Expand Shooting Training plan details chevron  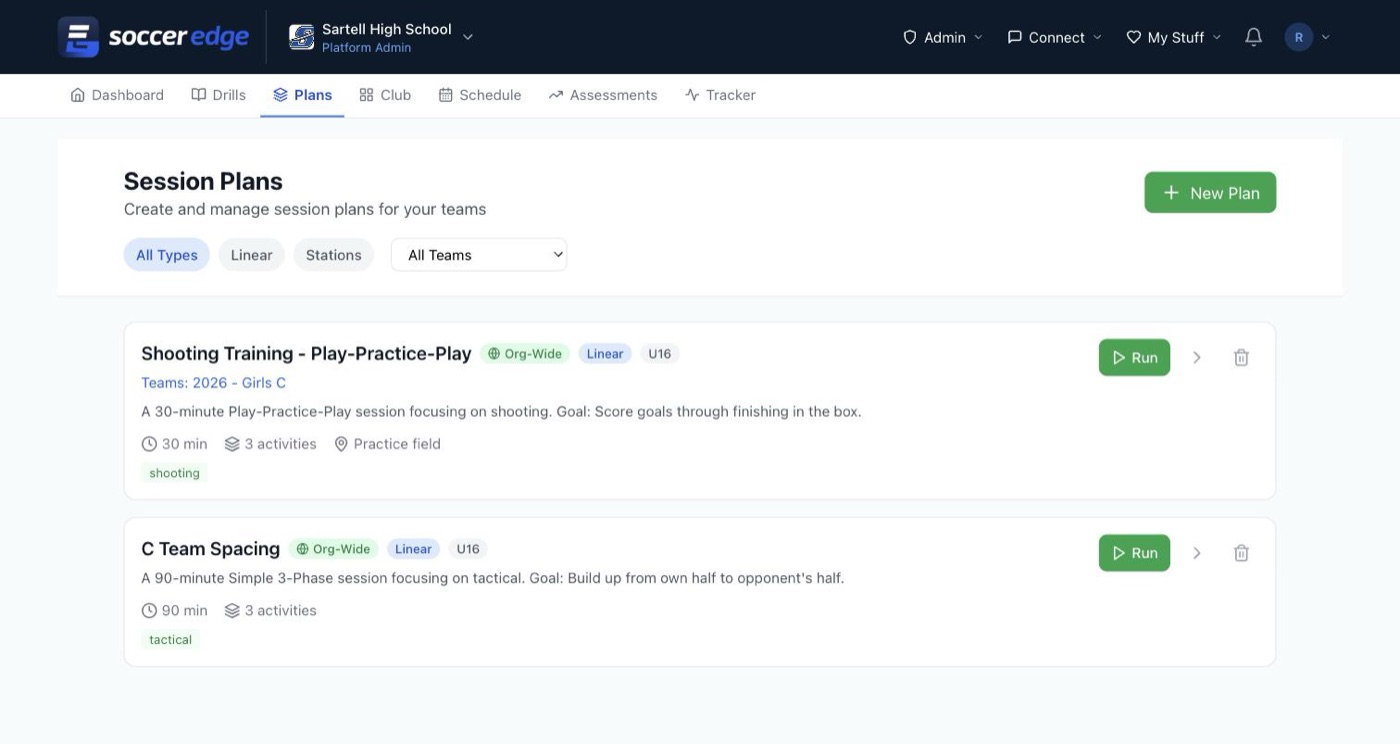(1197, 357)
